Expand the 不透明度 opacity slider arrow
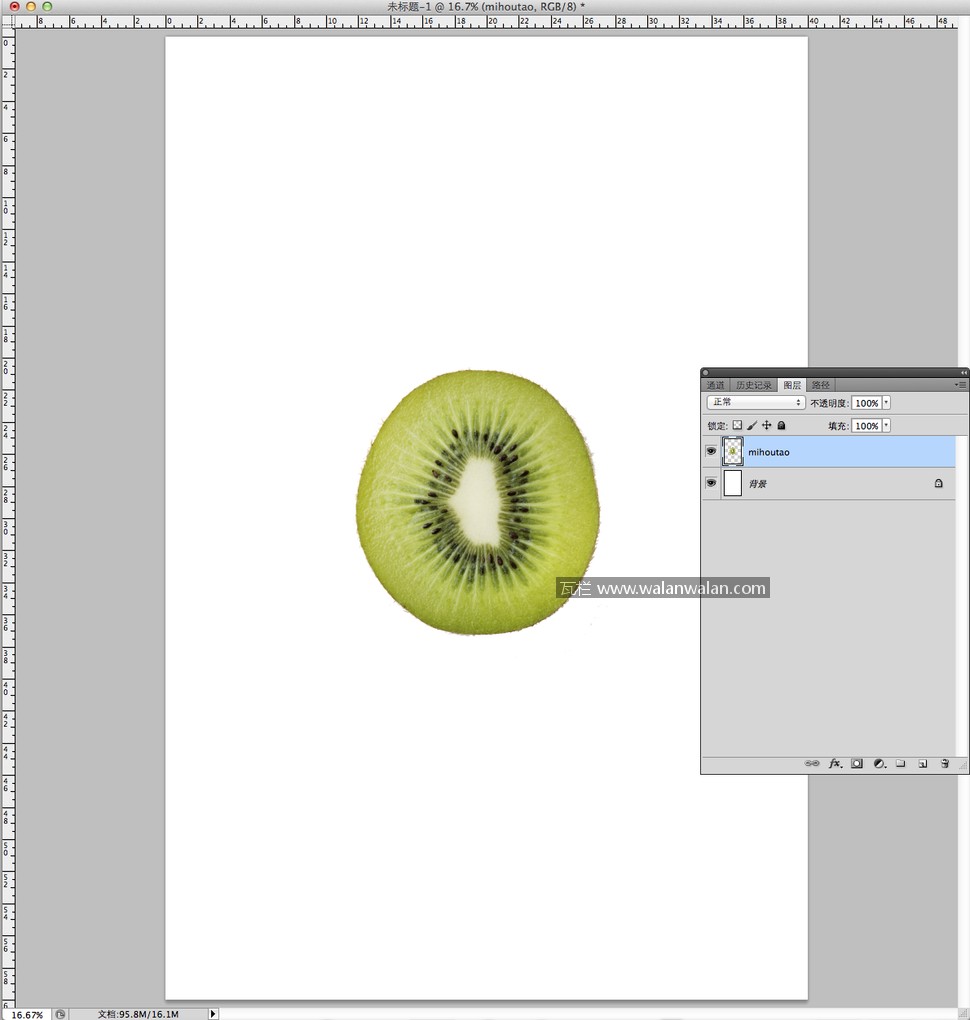 (x=886, y=403)
